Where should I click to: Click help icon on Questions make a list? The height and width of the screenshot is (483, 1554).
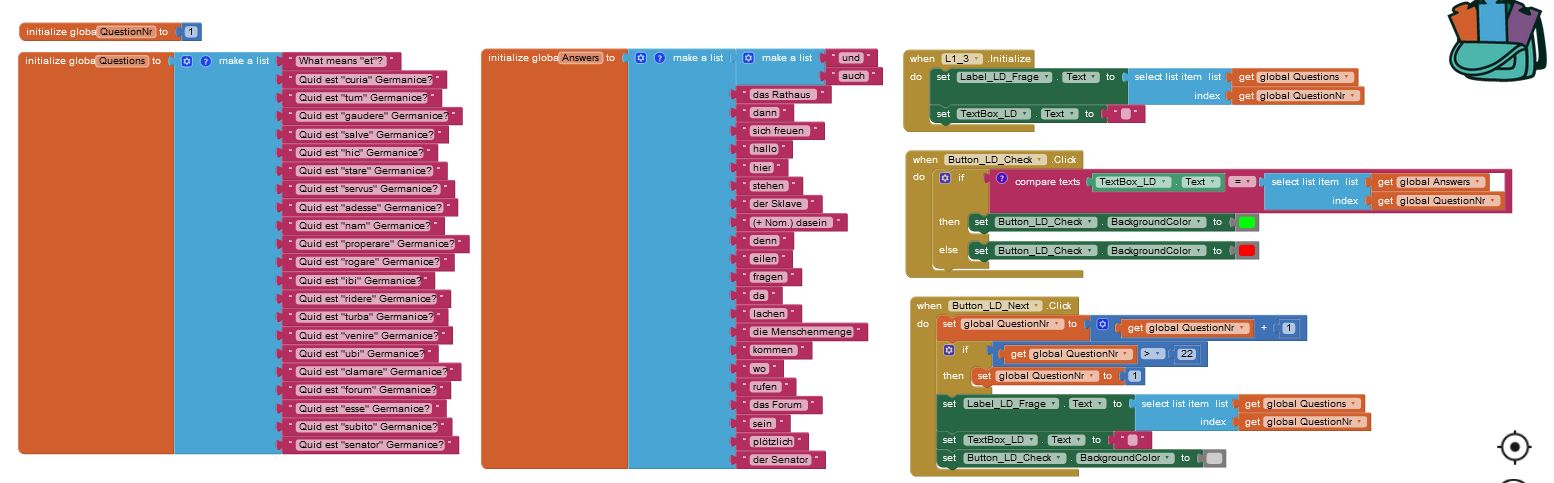pos(206,61)
